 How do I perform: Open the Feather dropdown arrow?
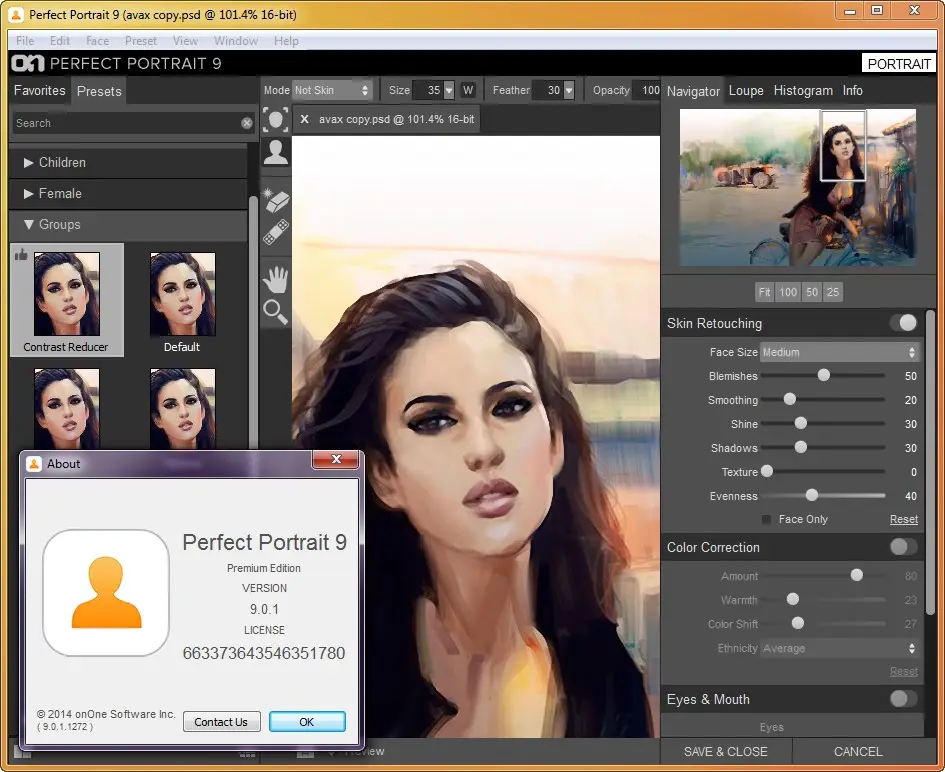point(569,90)
